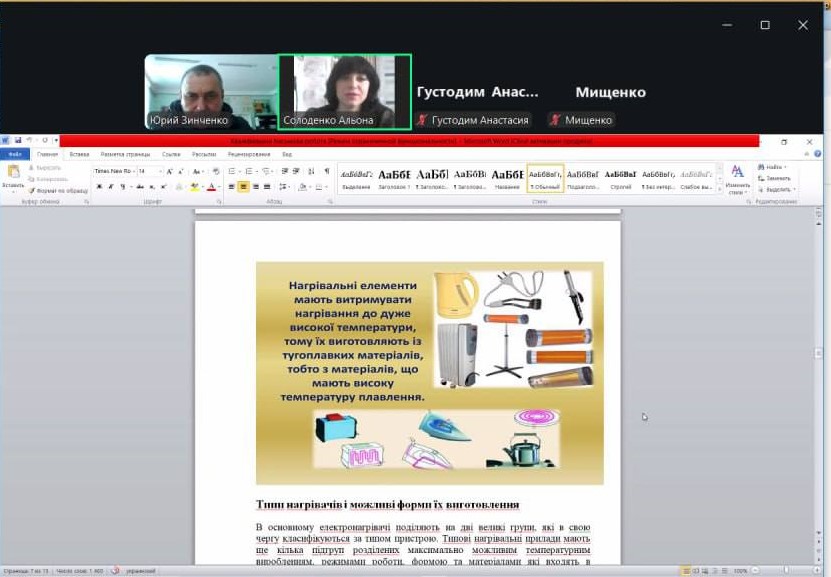Open the Вставка ribbon tab
This screenshot has height=577, width=831.
point(80,155)
